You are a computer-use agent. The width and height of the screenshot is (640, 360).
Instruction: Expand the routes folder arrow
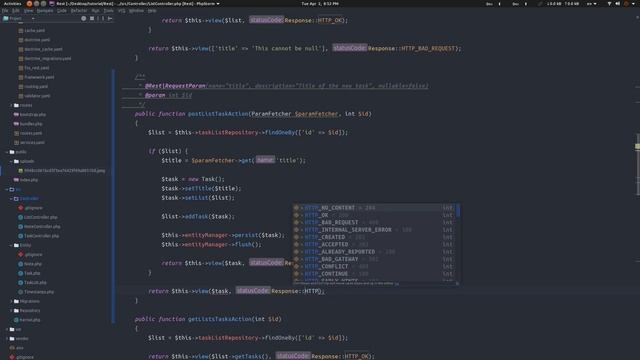[11, 105]
